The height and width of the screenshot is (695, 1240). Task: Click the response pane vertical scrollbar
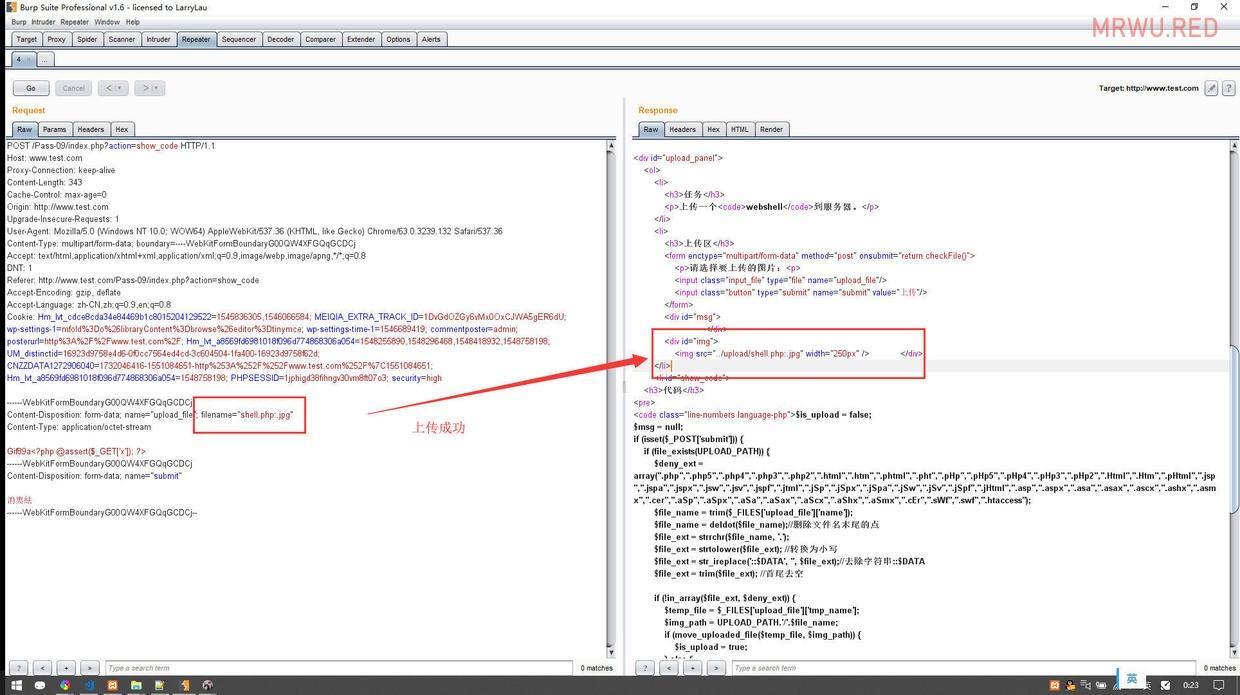1234,399
